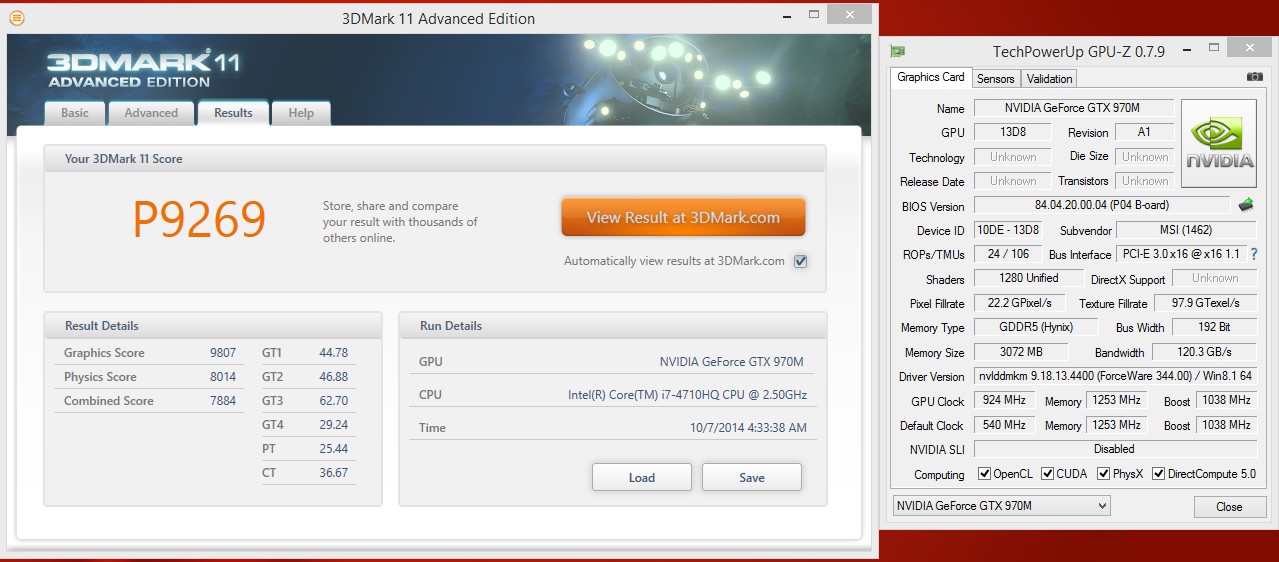The height and width of the screenshot is (562, 1279).
Task: Click the Close button in GPU-Z
Action: [x=1229, y=507]
